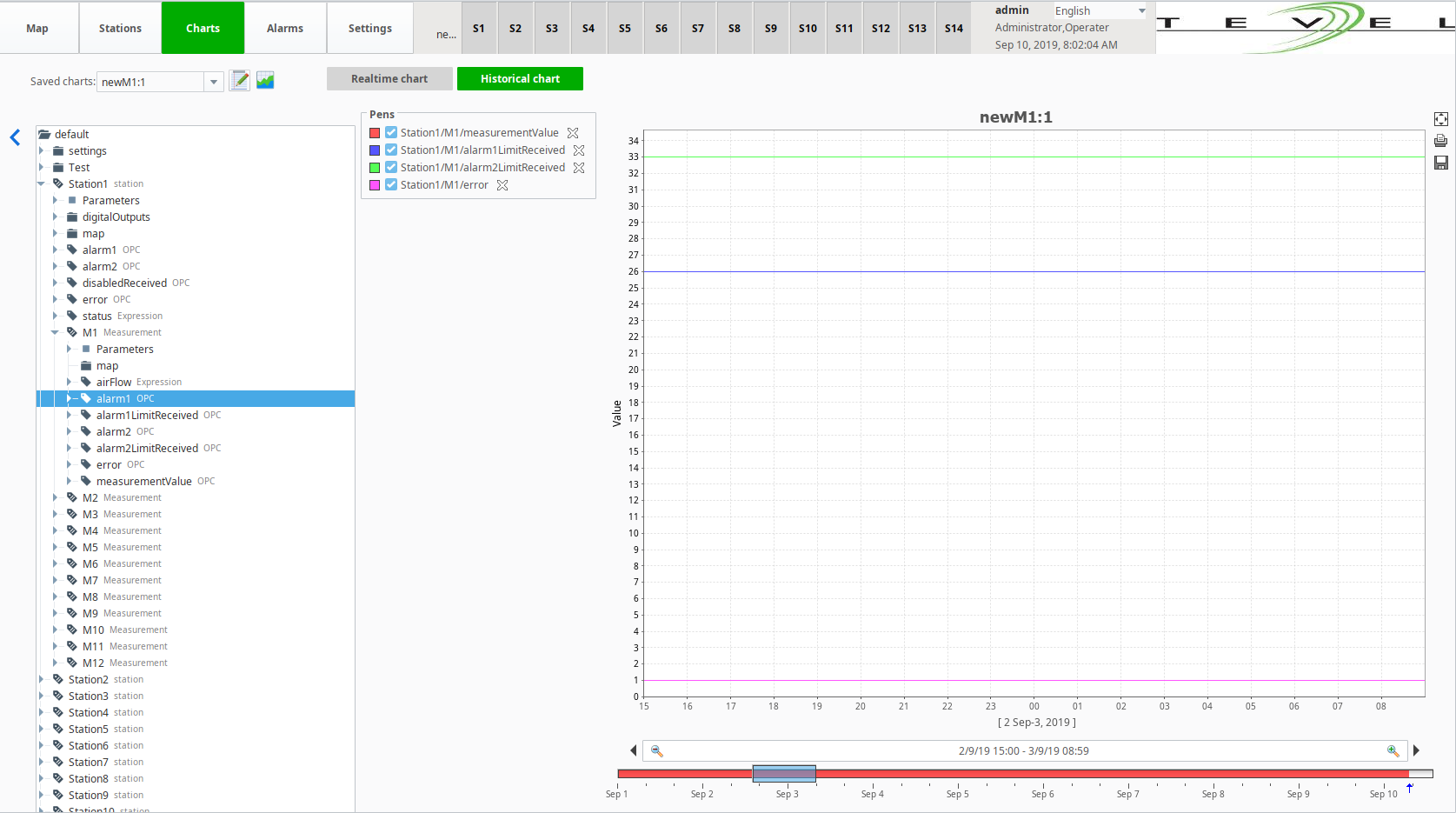Click the timeline range selection handle
The image size is (1456, 813).
[784, 773]
